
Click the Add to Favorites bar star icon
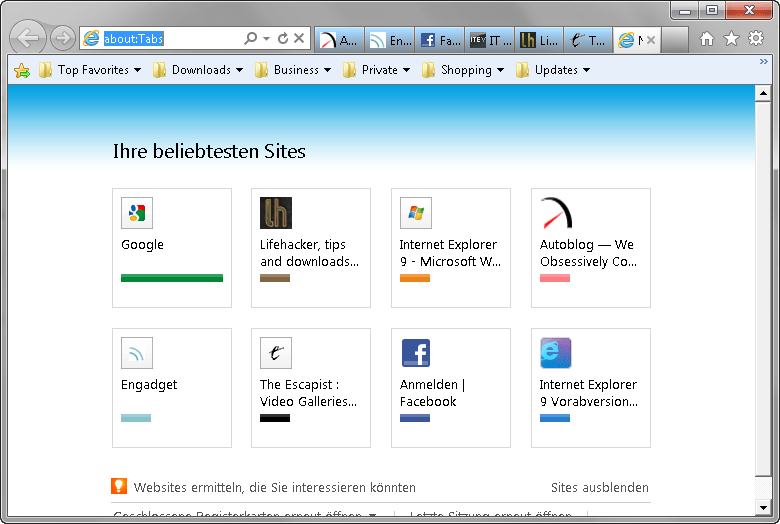tap(21, 70)
